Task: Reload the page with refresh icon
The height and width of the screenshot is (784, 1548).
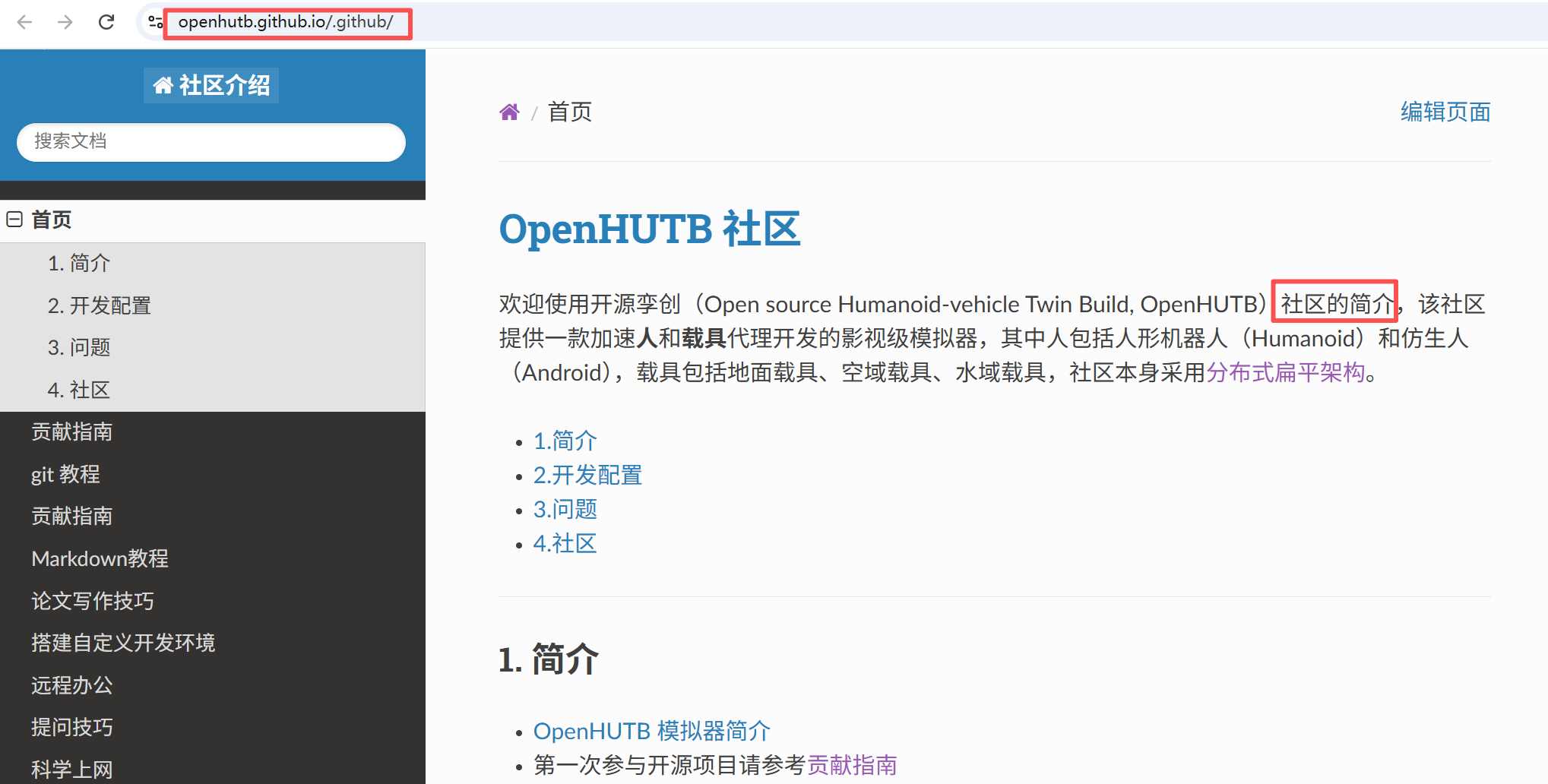Action: click(x=106, y=22)
